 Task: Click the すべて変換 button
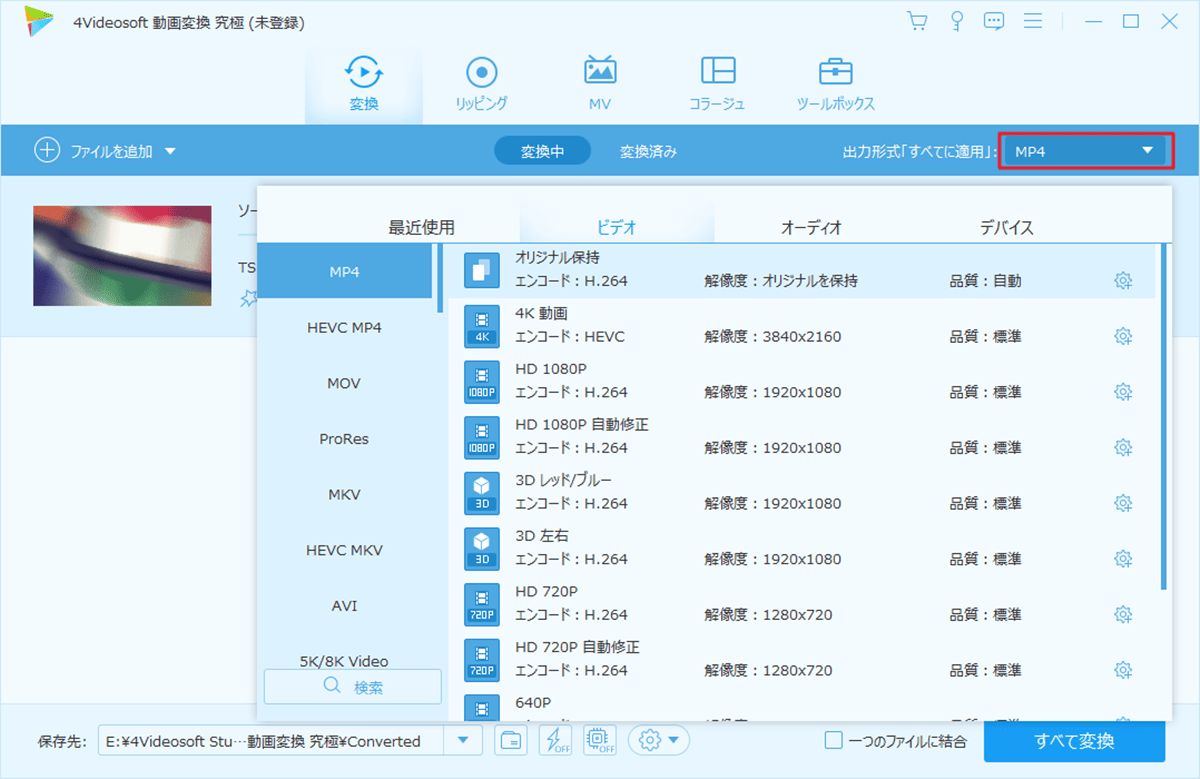pos(1075,740)
